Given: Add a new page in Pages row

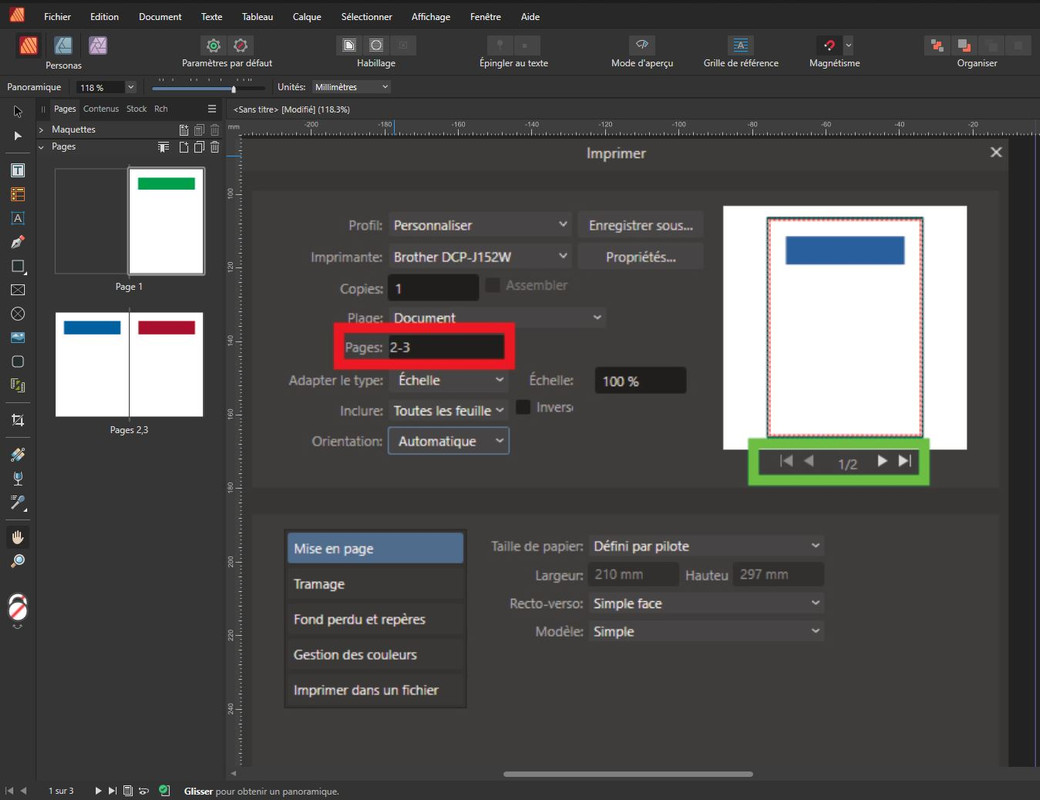Looking at the screenshot, I should [184, 147].
